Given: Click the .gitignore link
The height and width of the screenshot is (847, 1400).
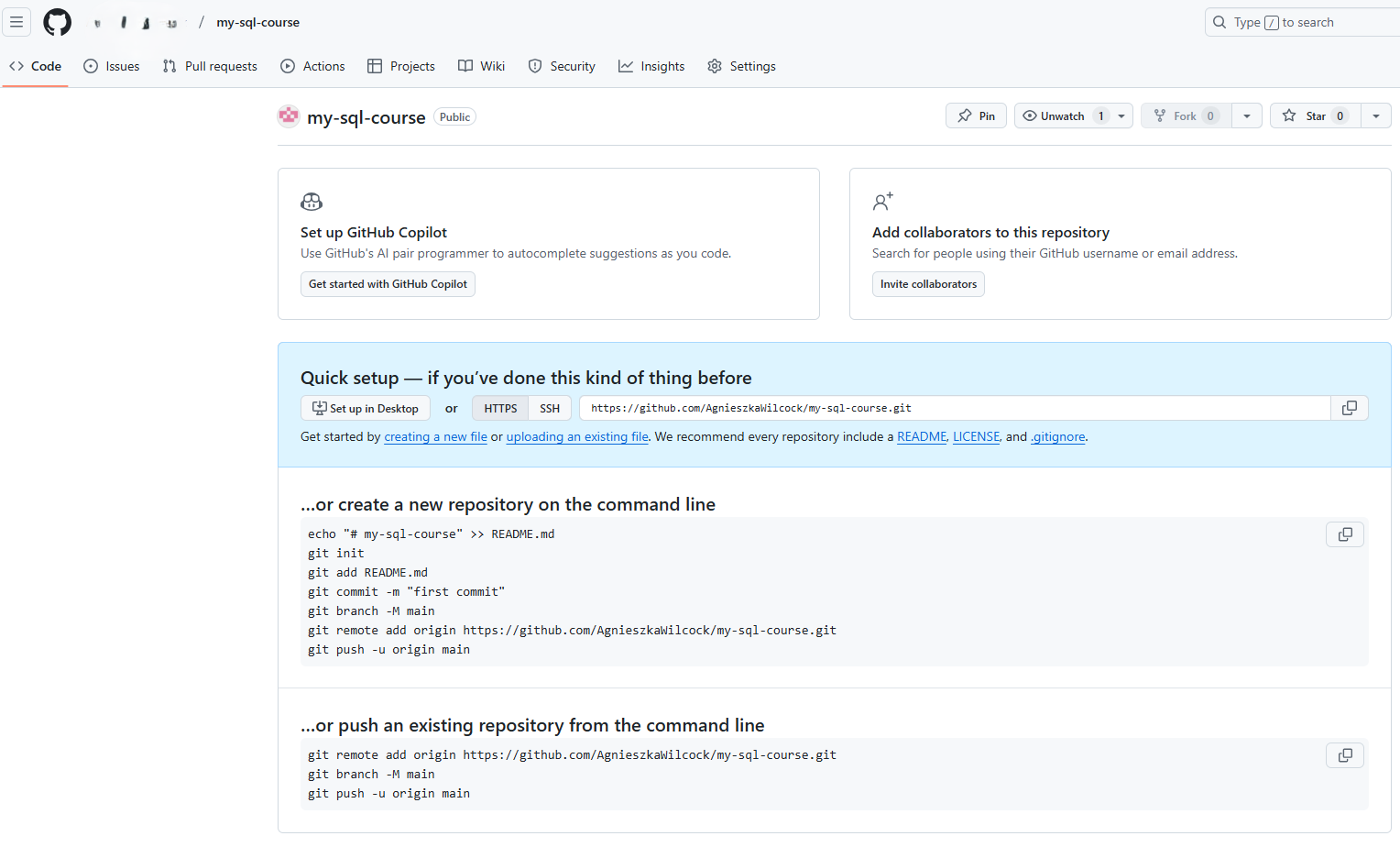Looking at the screenshot, I should (1058, 437).
